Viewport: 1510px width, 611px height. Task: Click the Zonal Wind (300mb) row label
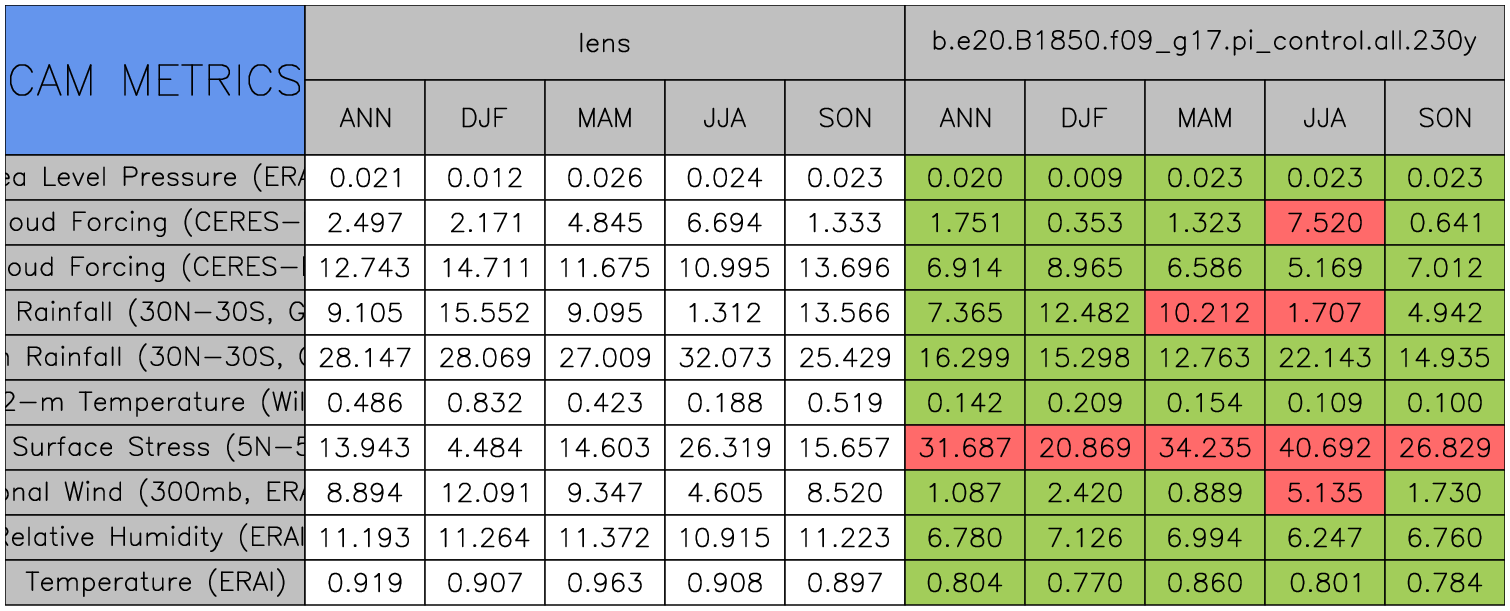point(155,492)
